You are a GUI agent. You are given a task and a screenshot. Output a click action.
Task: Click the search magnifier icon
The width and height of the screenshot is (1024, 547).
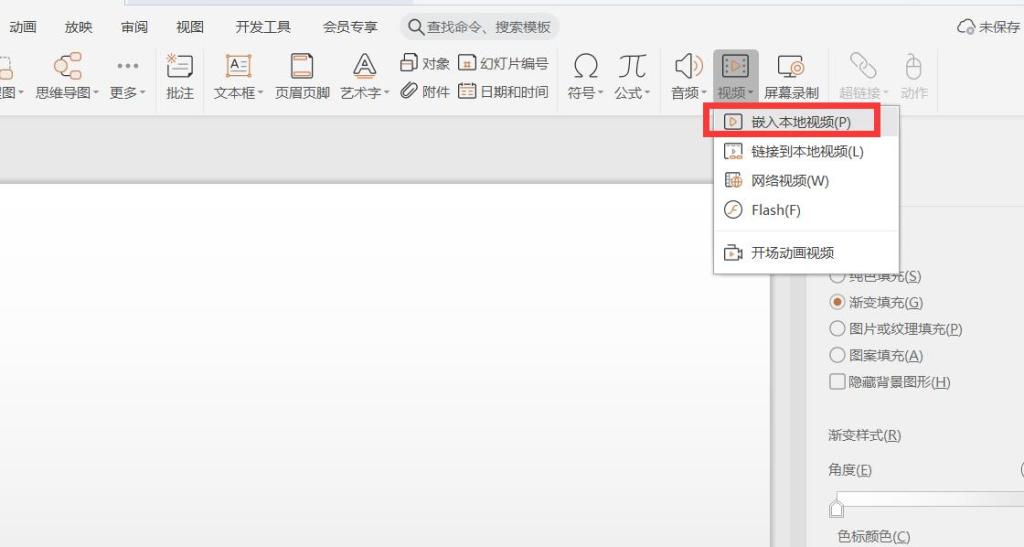(415, 27)
